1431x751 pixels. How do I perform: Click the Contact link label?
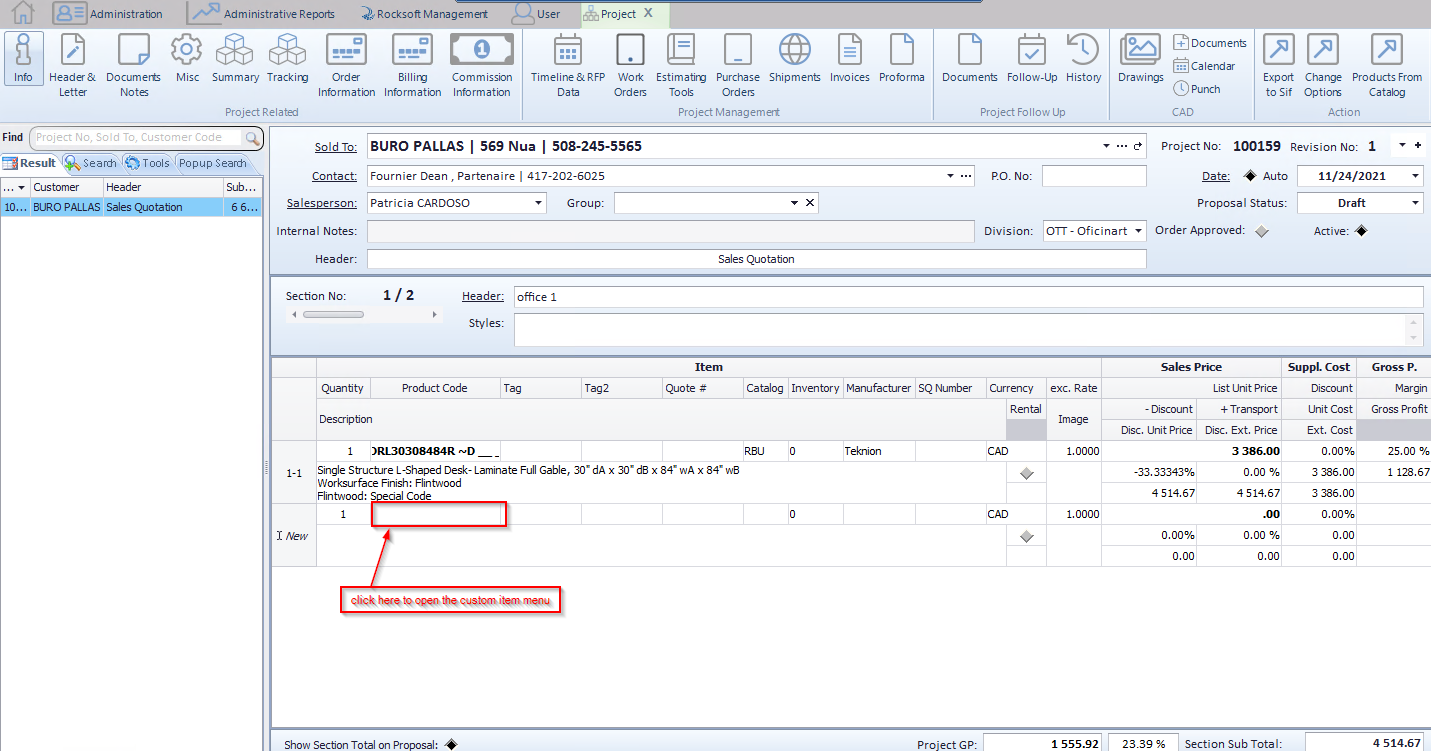coord(334,176)
